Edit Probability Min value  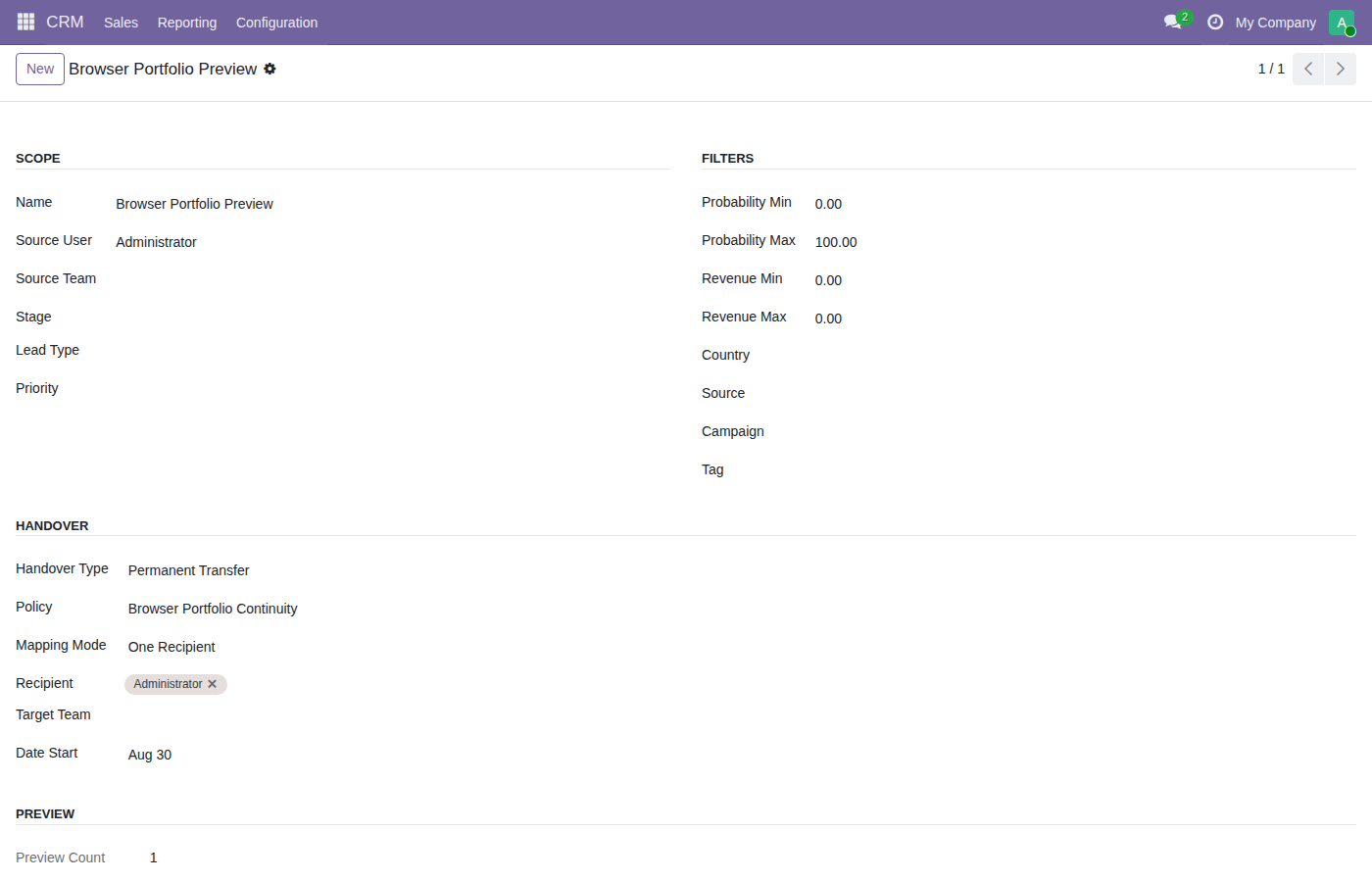click(x=1085, y=204)
